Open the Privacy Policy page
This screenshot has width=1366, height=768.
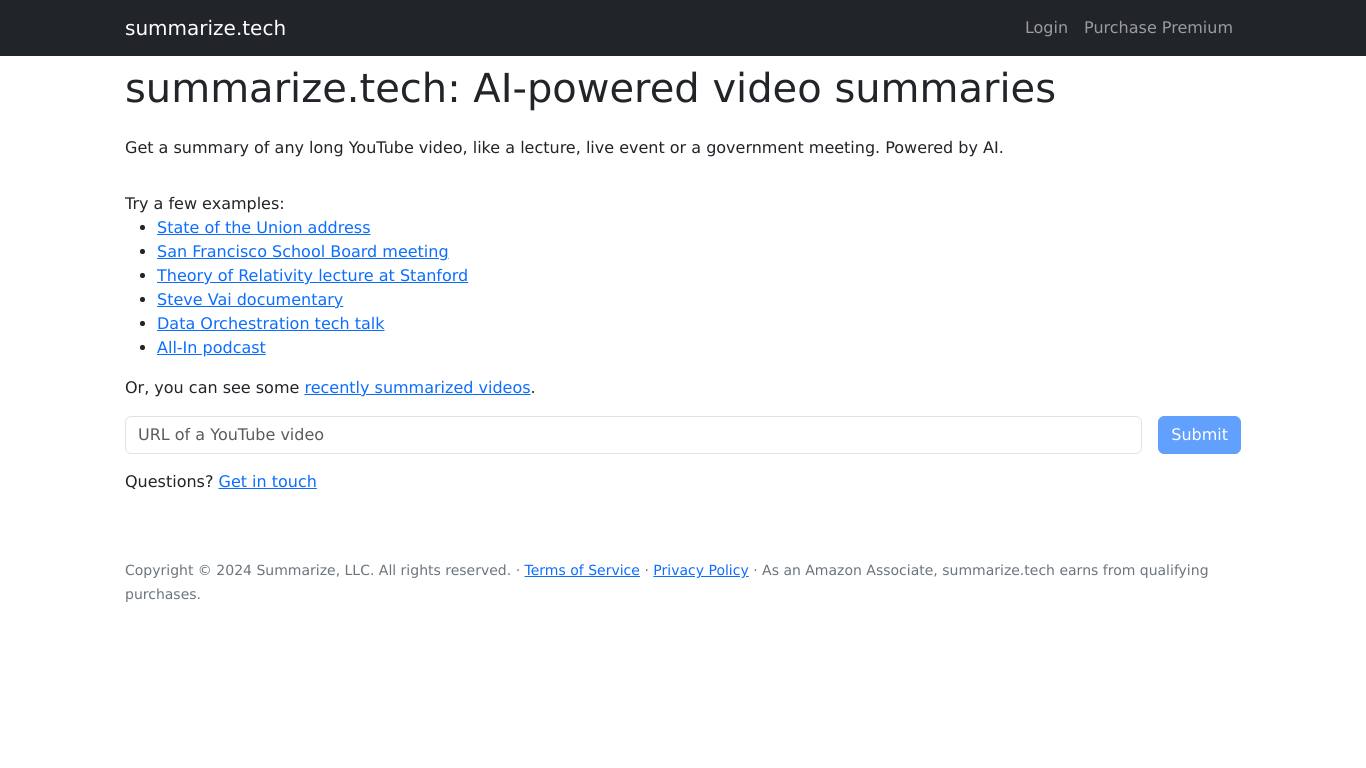[700, 570]
